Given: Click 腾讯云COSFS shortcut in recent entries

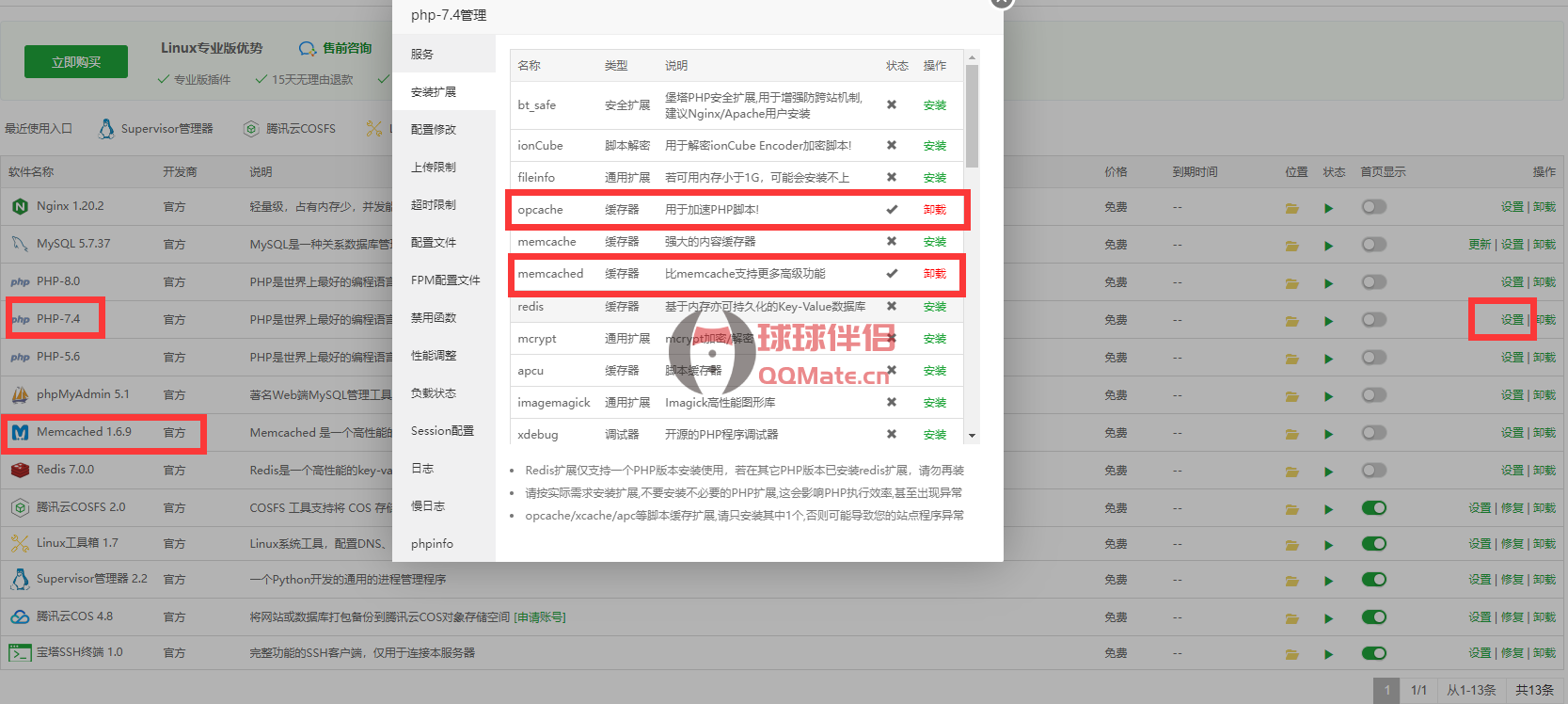Looking at the screenshot, I should [x=290, y=129].
